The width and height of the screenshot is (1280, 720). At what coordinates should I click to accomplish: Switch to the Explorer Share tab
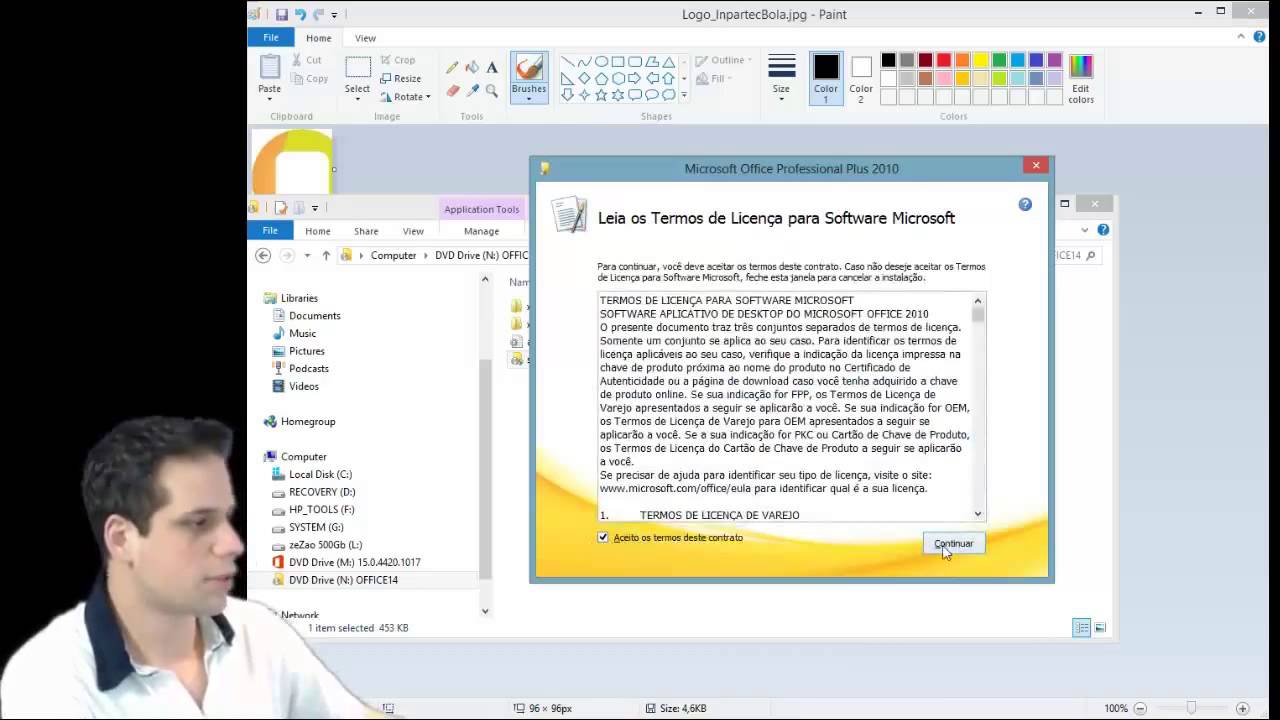coord(366,231)
